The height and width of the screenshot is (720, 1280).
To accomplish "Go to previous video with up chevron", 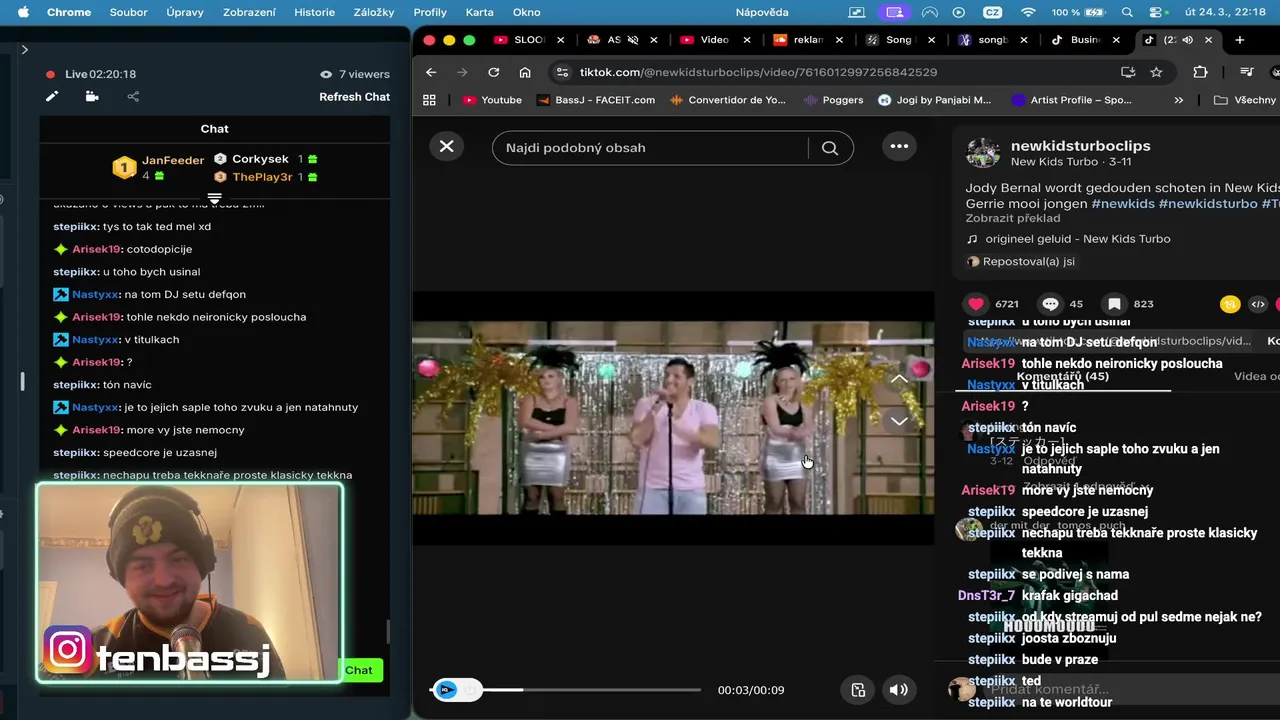I will pos(899,379).
